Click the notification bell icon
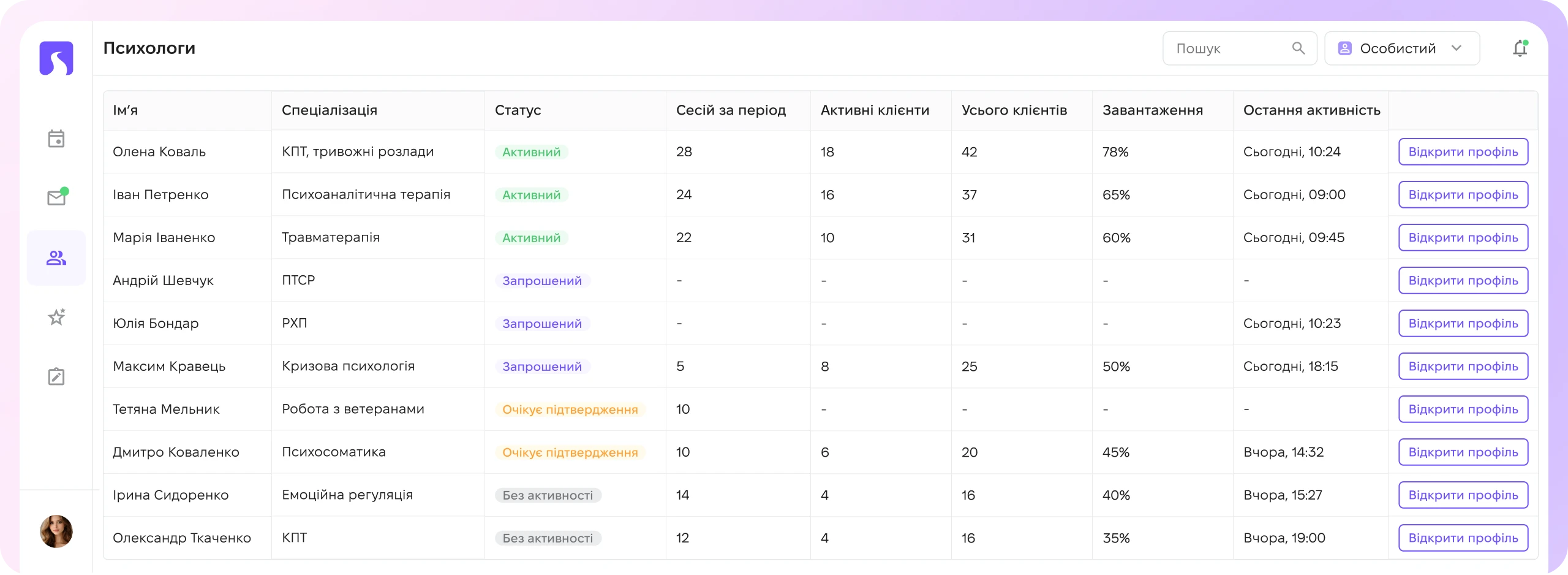1568x575 pixels. [x=1520, y=48]
